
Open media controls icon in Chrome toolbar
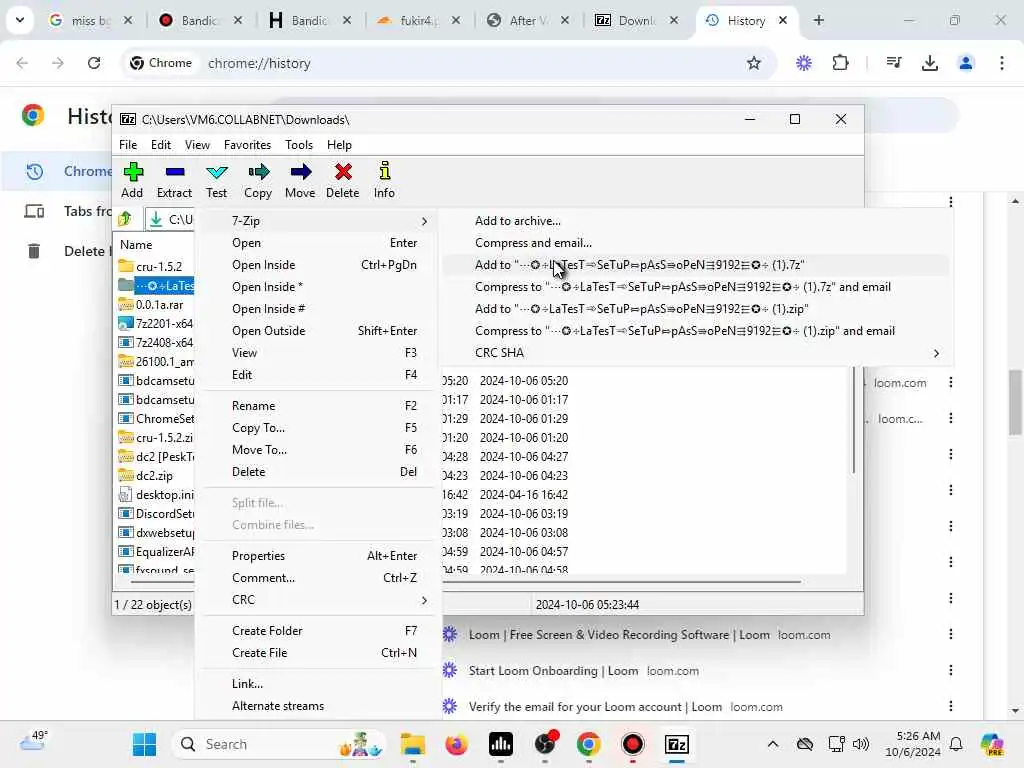(x=894, y=63)
